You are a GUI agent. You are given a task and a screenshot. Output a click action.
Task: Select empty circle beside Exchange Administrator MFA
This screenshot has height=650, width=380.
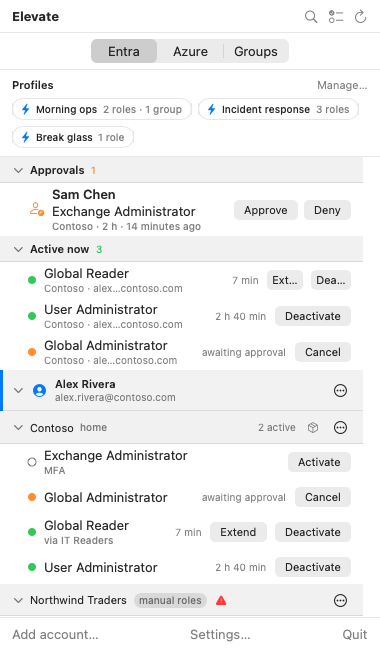click(x=32, y=462)
